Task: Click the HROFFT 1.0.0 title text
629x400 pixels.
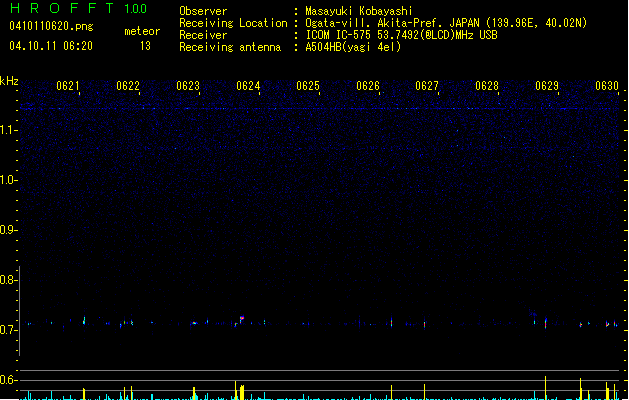Action: click(78, 8)
